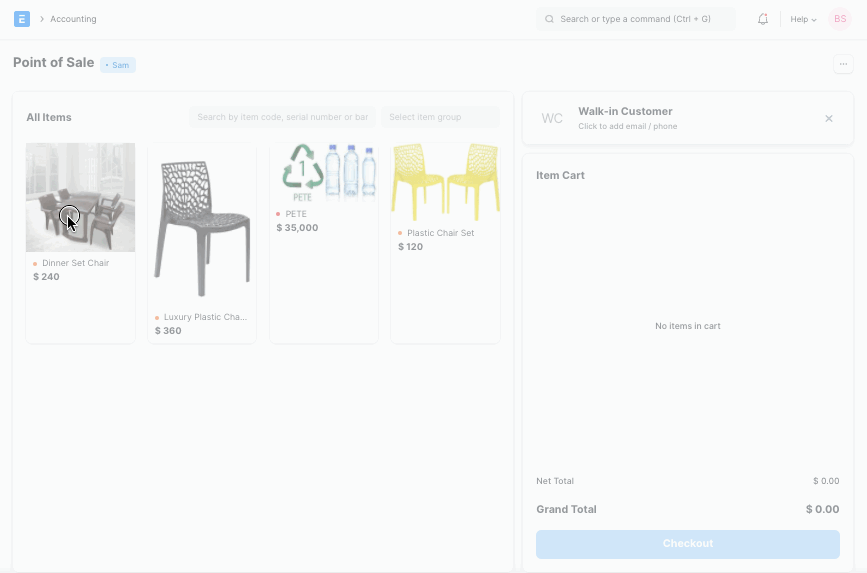Expand the Help dropdown menu
Viewport: 867px width, 573px height.
[x=803, y=19]
